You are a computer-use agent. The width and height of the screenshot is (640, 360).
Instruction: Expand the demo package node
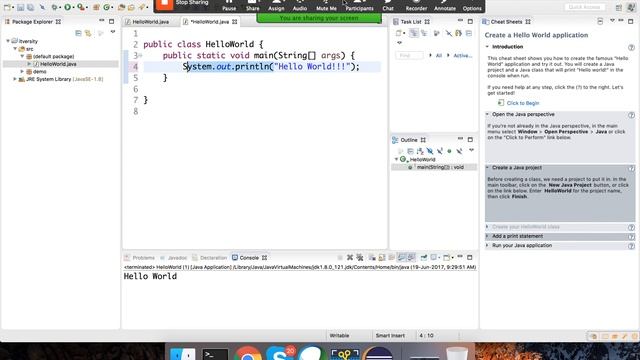pyautogui.click(x=22, y=71)
